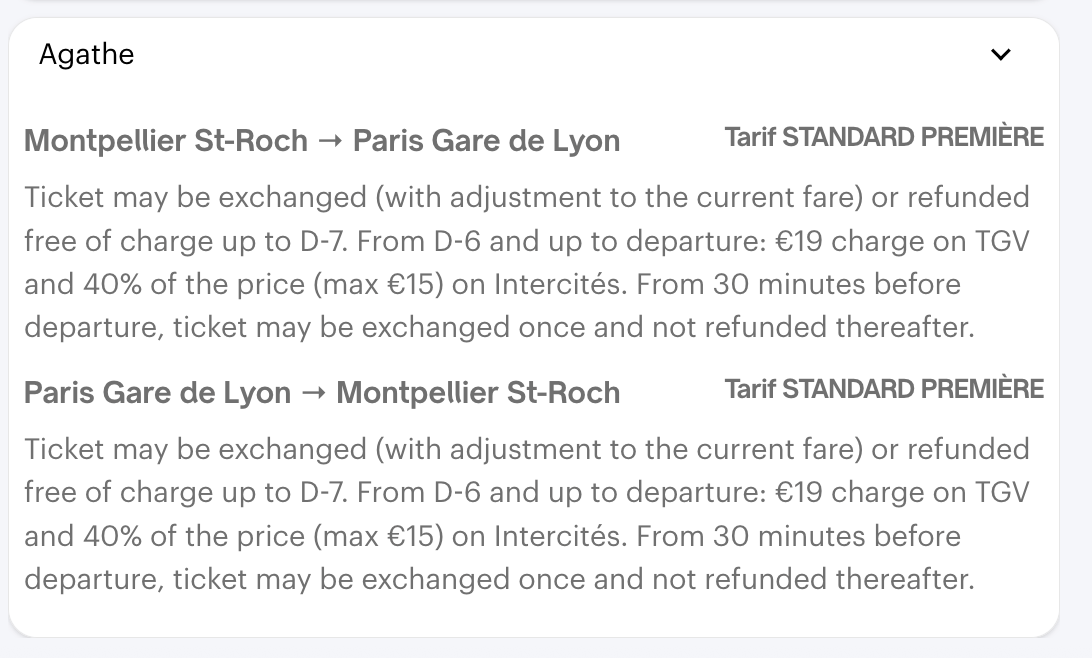The image size is (1092, 658).
Task: Collapse the Agathe passenger section chevron
Action: [1000, 55]
